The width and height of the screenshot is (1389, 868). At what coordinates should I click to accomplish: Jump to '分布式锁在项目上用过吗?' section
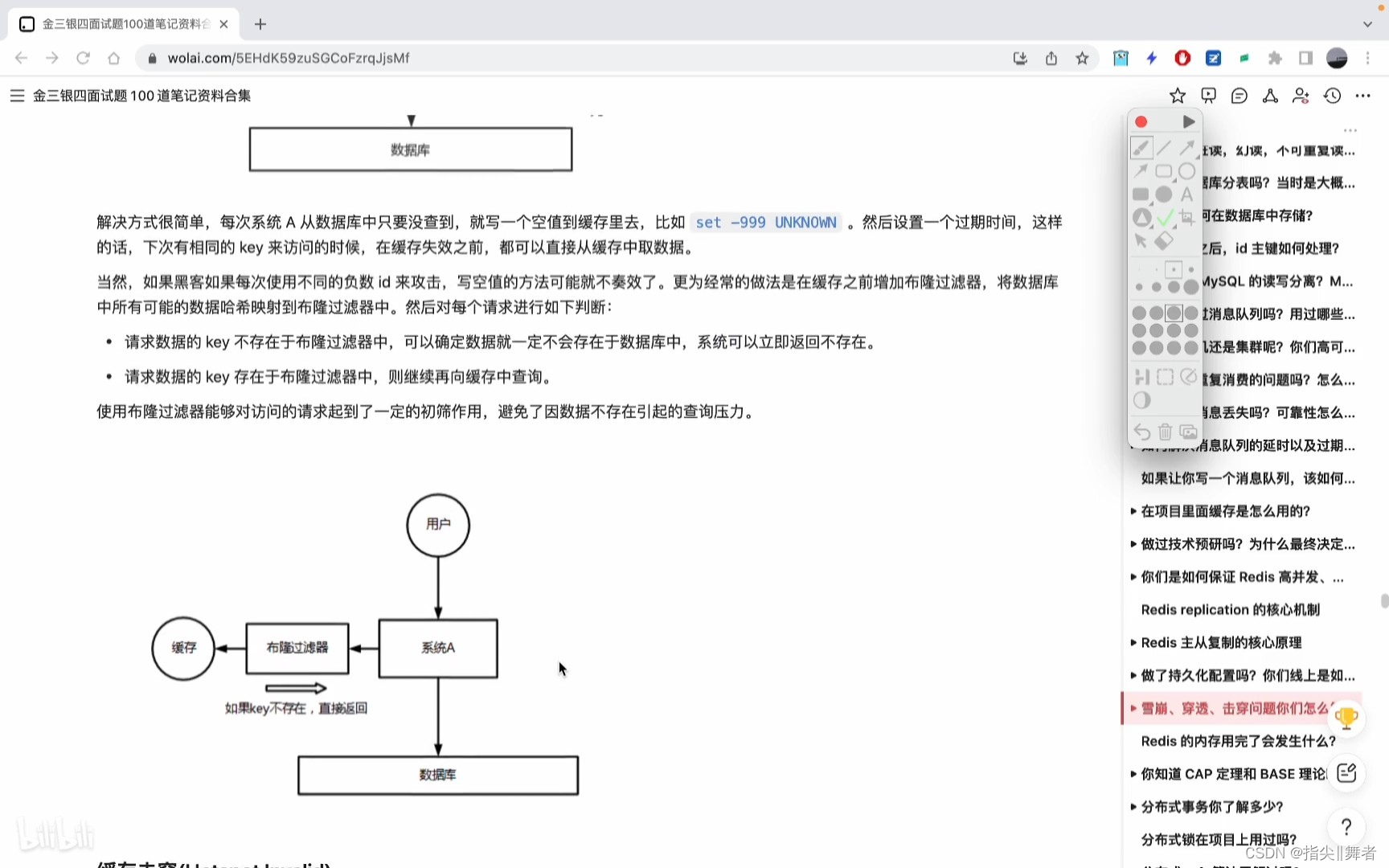click(1219, 840)
